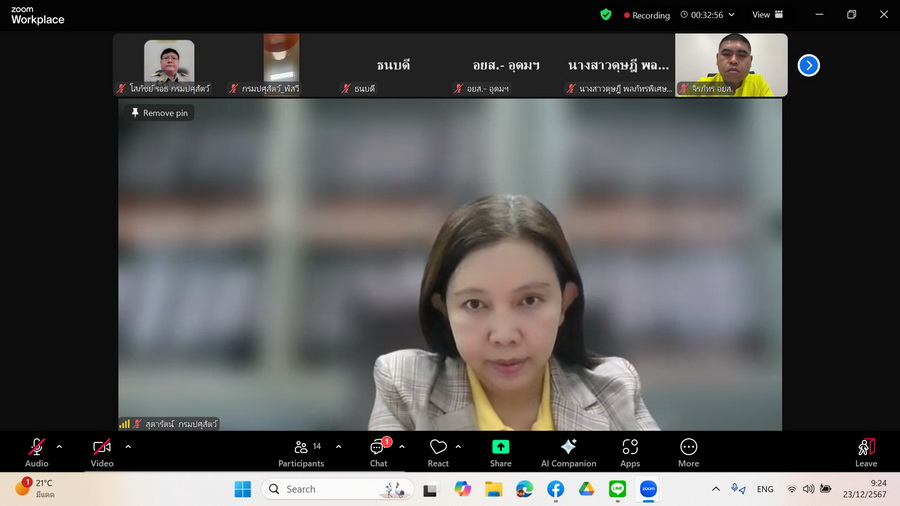Click the green Share screen icon

coord(501,447)
